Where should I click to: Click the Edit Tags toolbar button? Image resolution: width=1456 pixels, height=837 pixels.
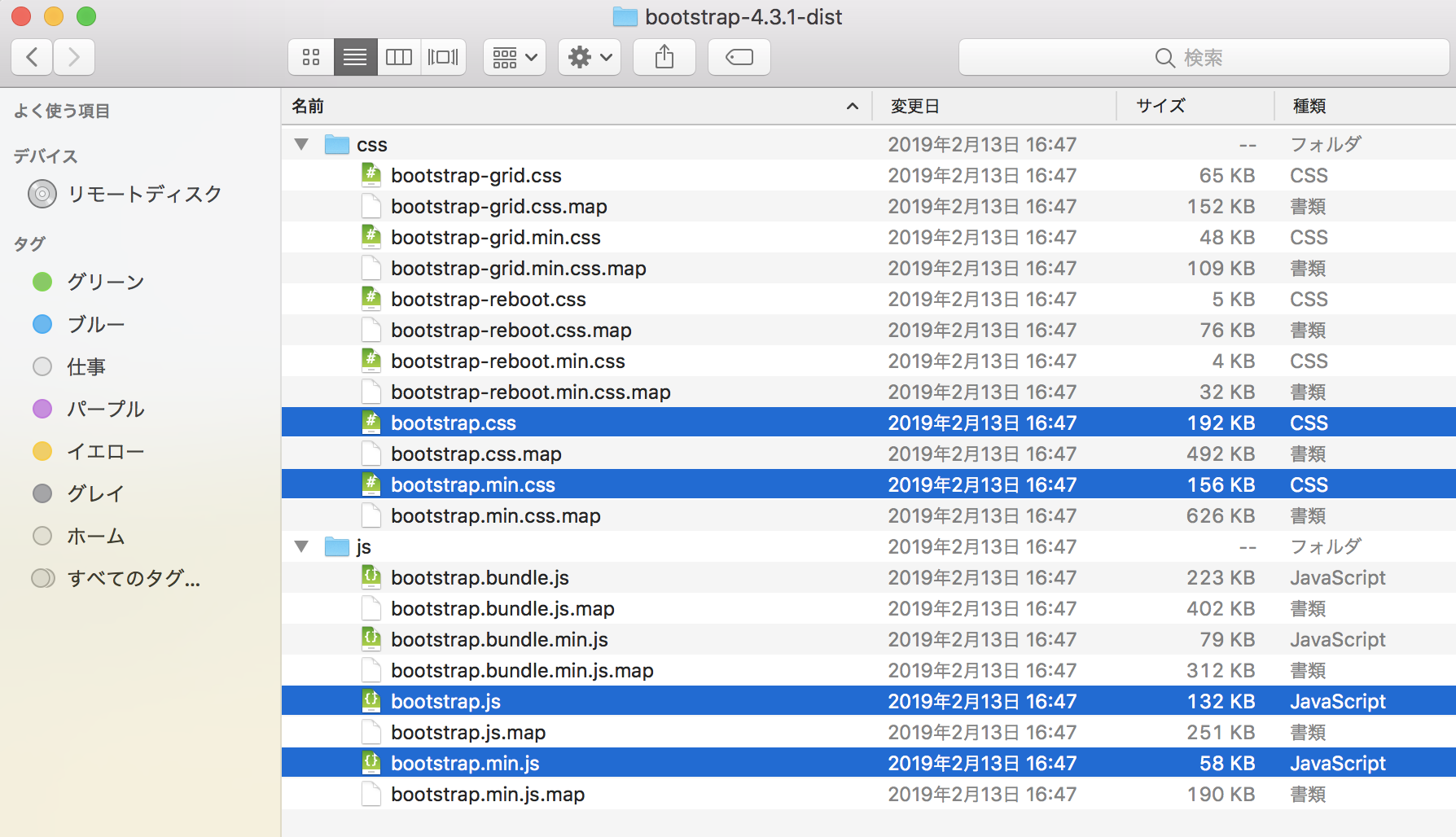point(739,57)
